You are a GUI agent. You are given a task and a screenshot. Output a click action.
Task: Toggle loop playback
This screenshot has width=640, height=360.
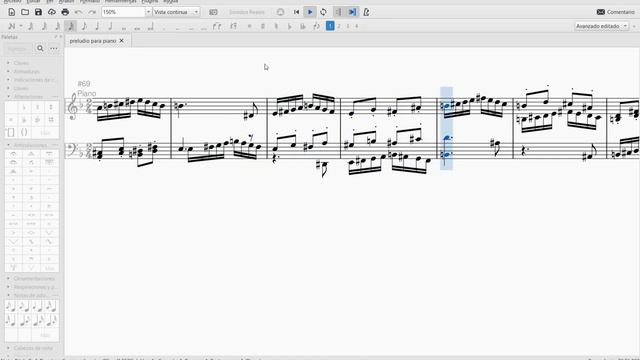pos(323,12)
